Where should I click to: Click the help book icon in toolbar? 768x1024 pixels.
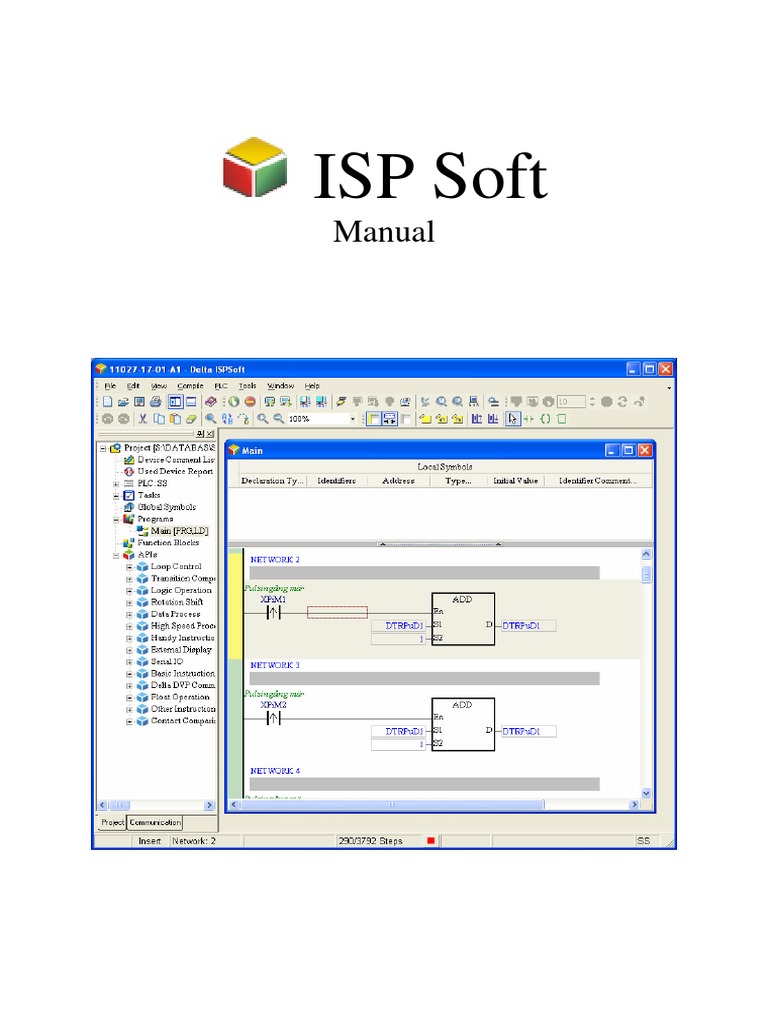click(x=210, y=402)
